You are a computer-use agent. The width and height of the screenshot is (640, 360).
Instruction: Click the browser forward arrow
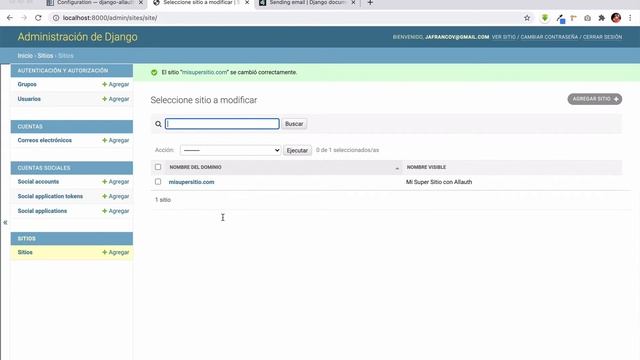(24, 18)
